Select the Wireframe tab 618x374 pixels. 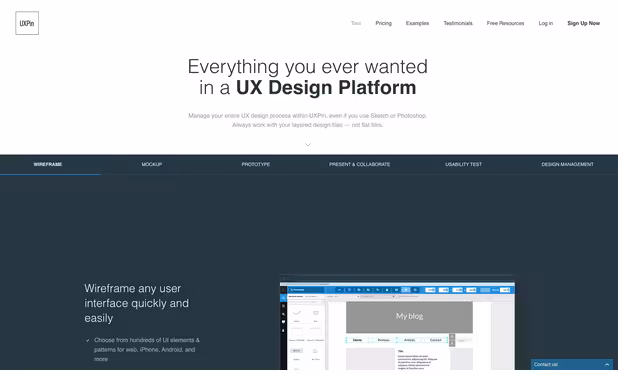click(48, 164)
